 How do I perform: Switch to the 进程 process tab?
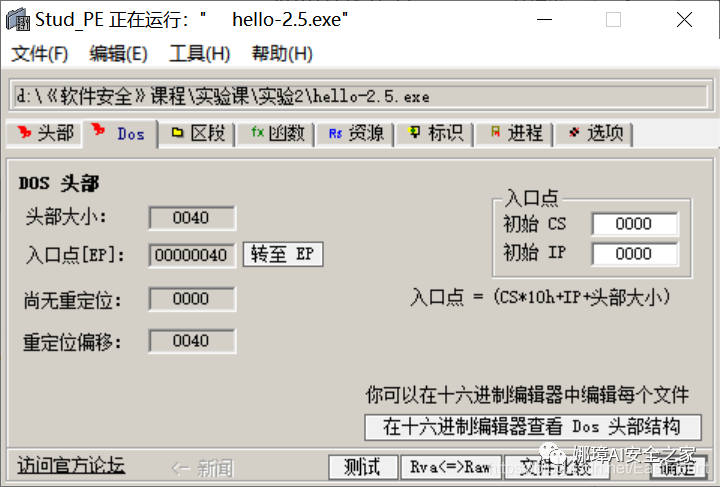tap(515, 133)
